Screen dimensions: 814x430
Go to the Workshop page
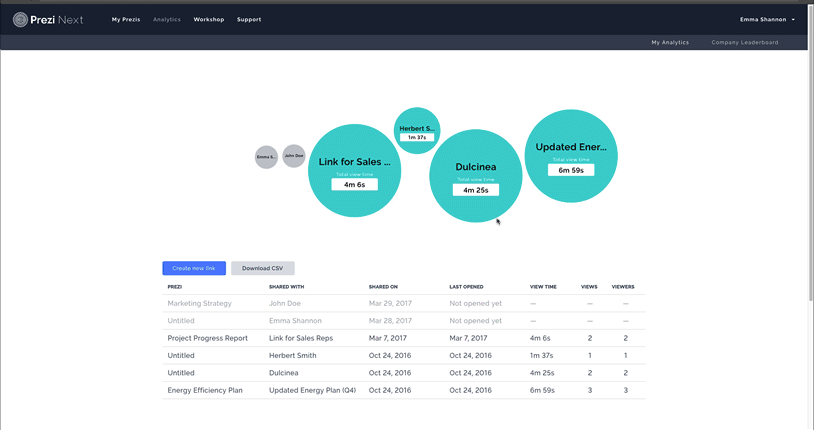[x=209, y=19]
